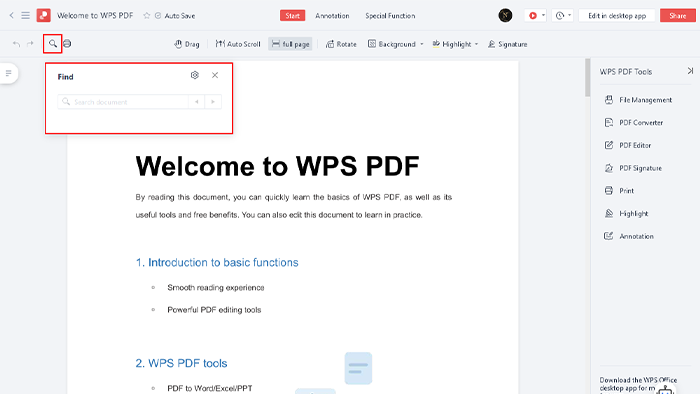This screenshot has height=394, width=700.
Task: Click the red play presentation icon
Action: [x=533, y=16]
